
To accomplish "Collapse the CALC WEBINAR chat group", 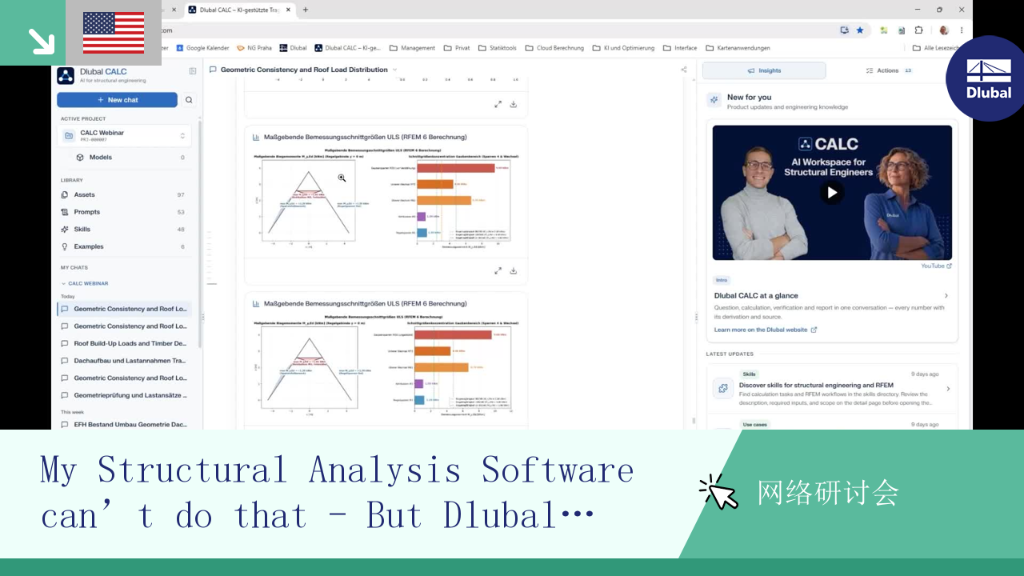I will coord(85,283).
